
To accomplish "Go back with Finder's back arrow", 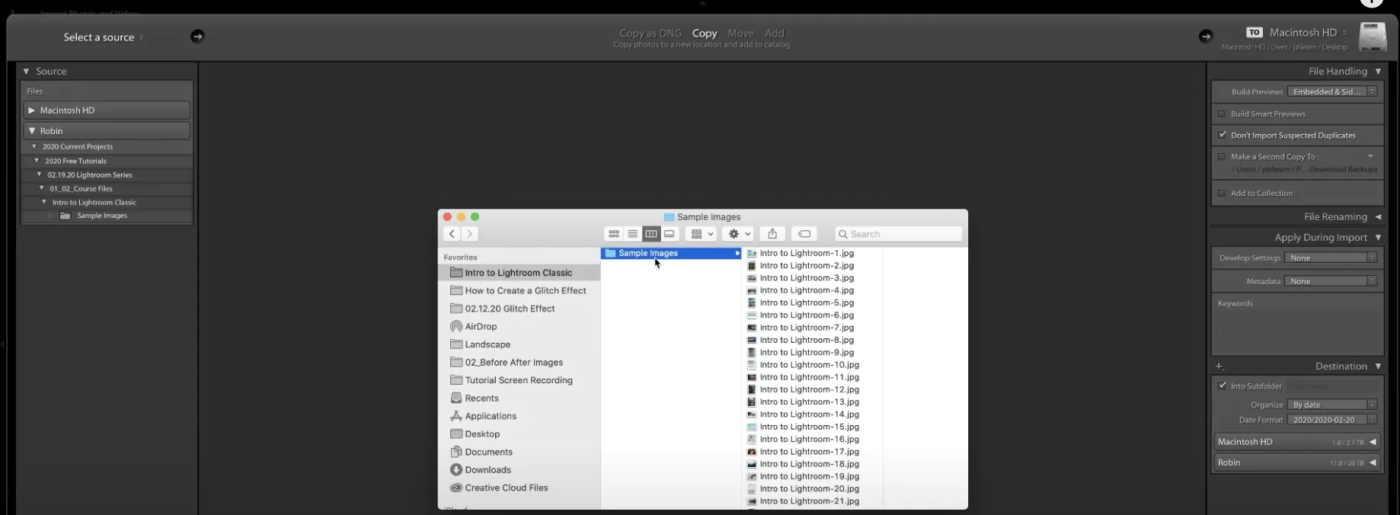I will tap(452, 234).
